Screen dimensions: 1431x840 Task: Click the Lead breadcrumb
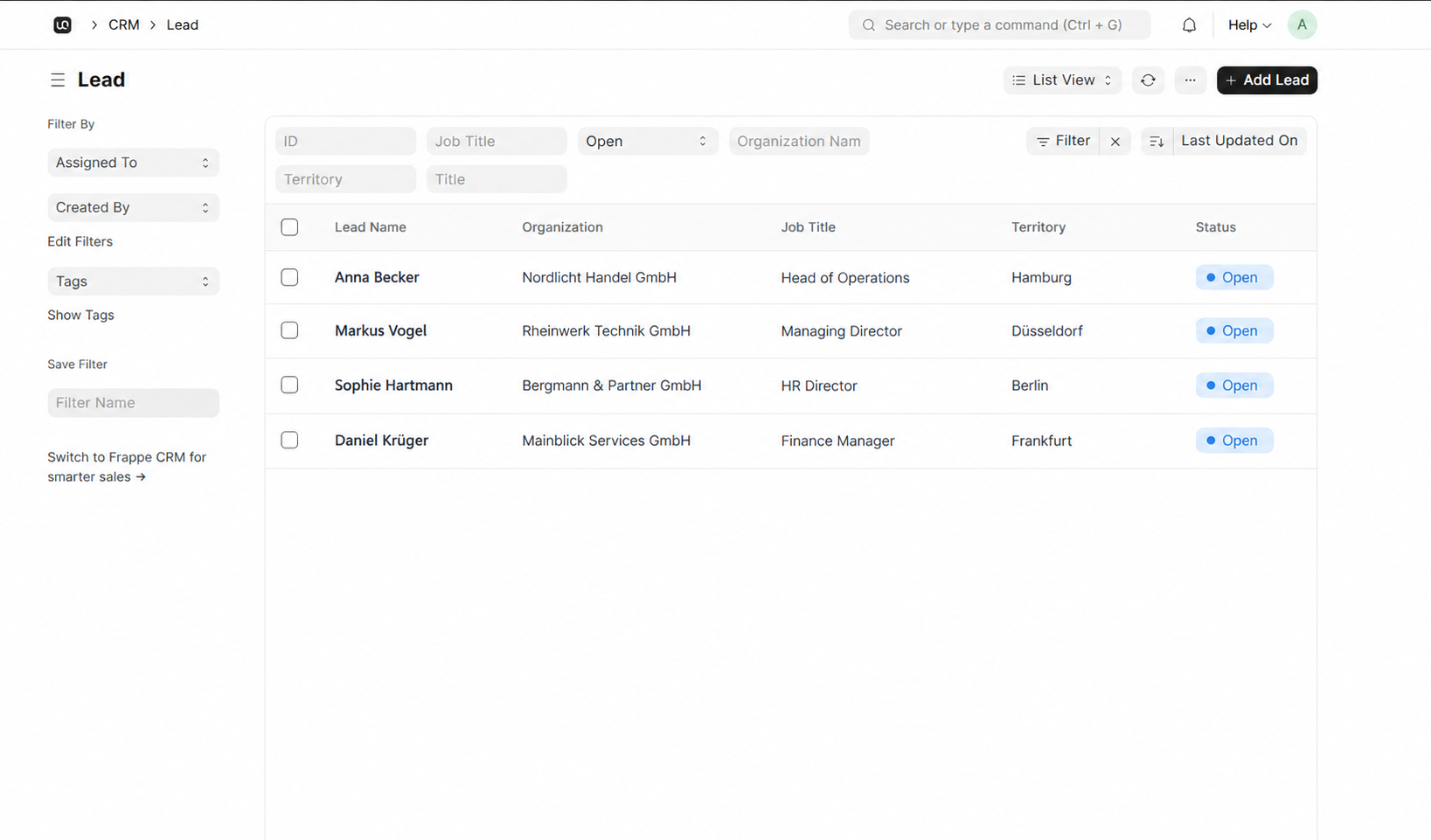(182, 25)
